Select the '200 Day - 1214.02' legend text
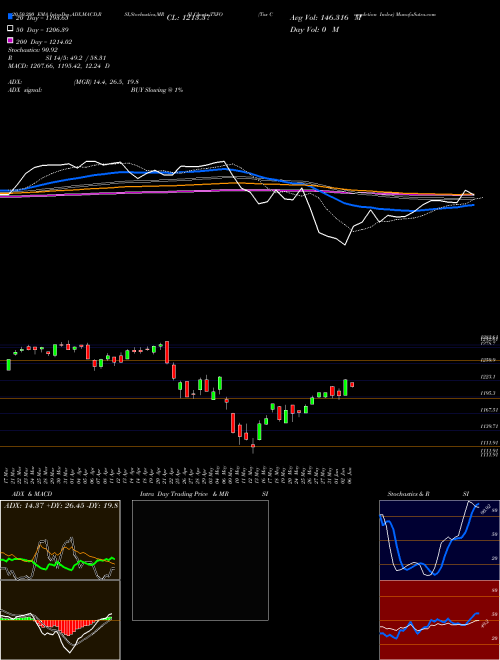500x660 pixels. click(x=44, y=42)
